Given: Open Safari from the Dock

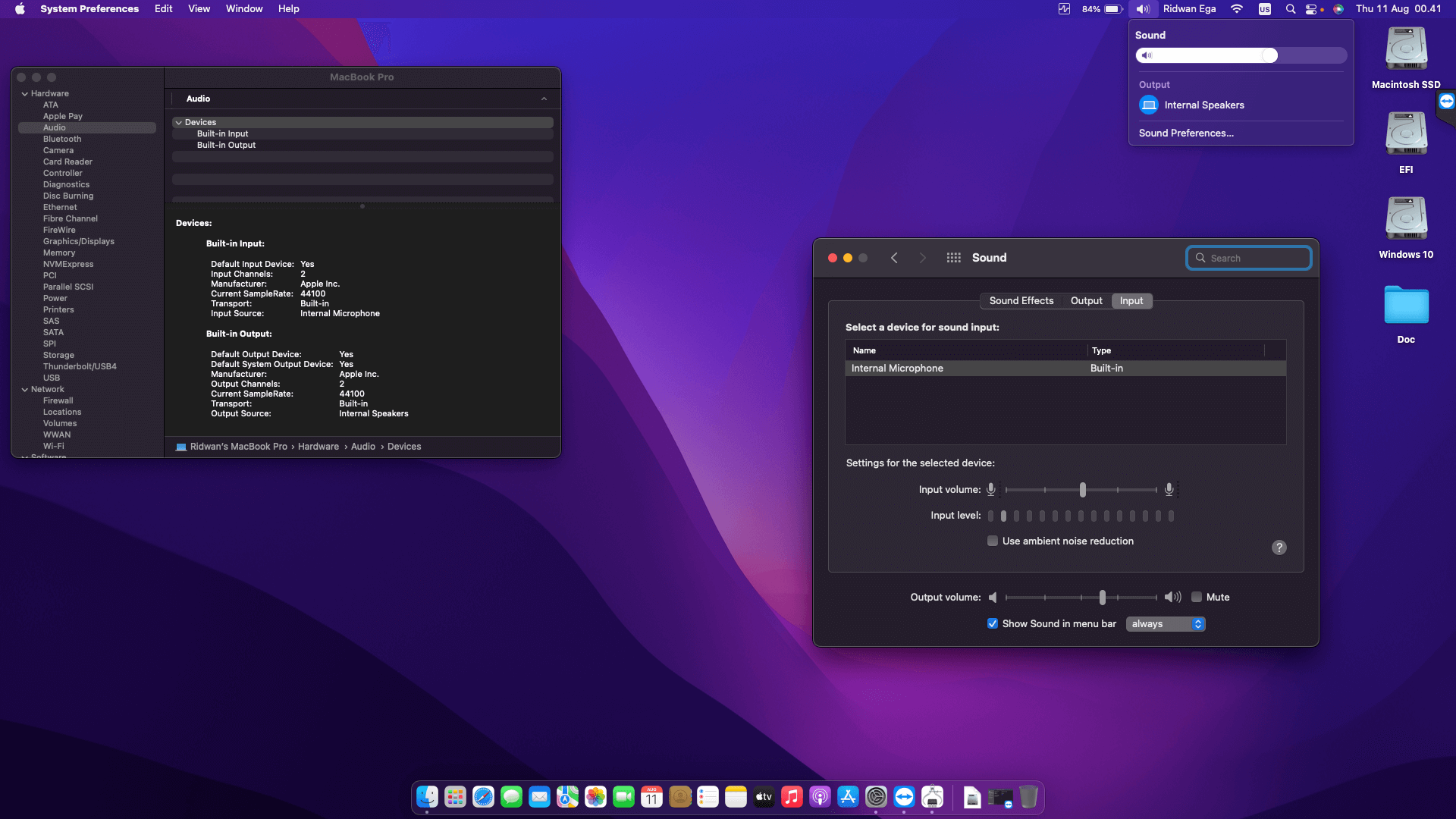Looking at the screenshot, I should point(482,797).
